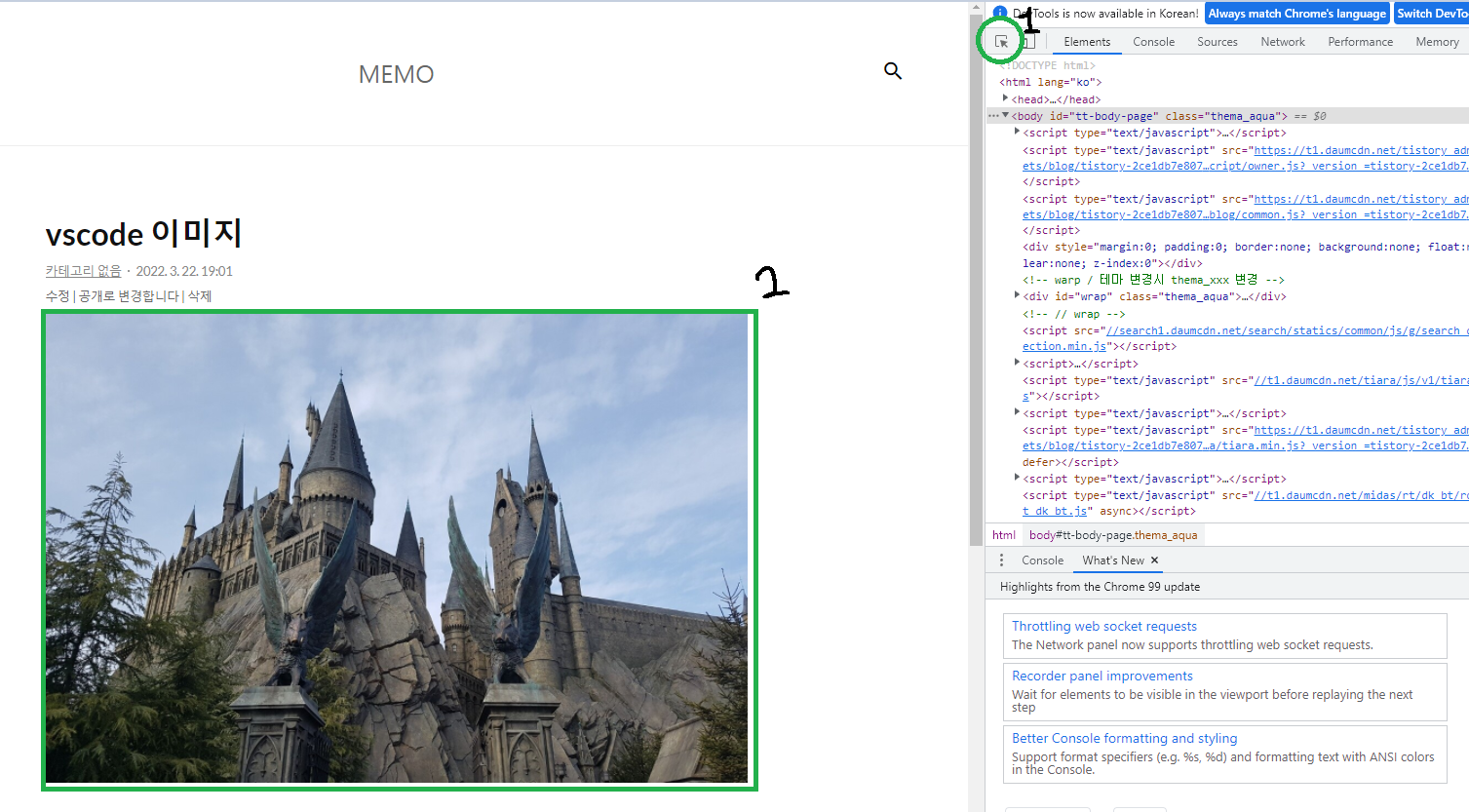The height and width of the screenshot is (812, 1469).
Task: Close the What's New tab
Action: pos(1155,561)
